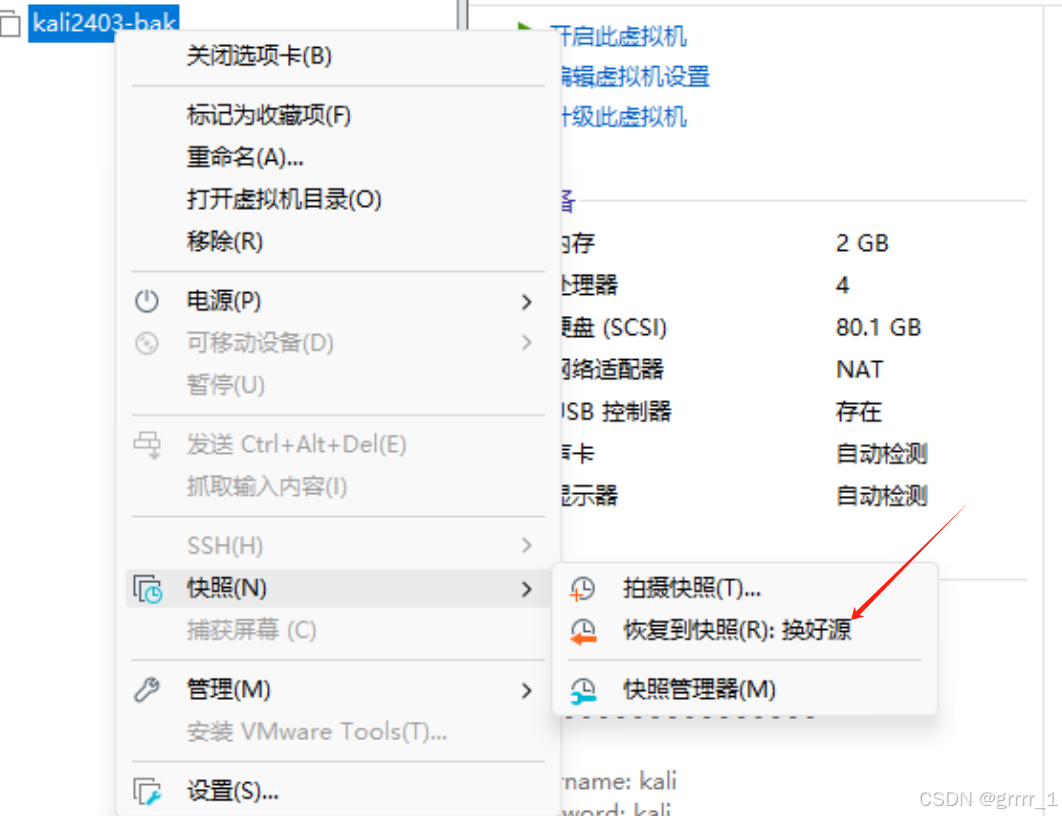The width and height of the screenshot is (1062, 816).
Task: Click the memory value 2 GB
Action: pyautogui.click(x=862, y=243)
